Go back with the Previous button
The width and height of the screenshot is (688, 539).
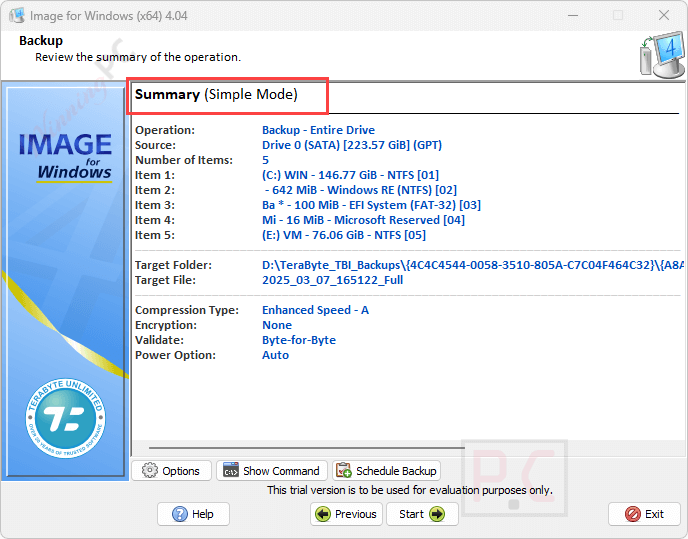(346, 514)
